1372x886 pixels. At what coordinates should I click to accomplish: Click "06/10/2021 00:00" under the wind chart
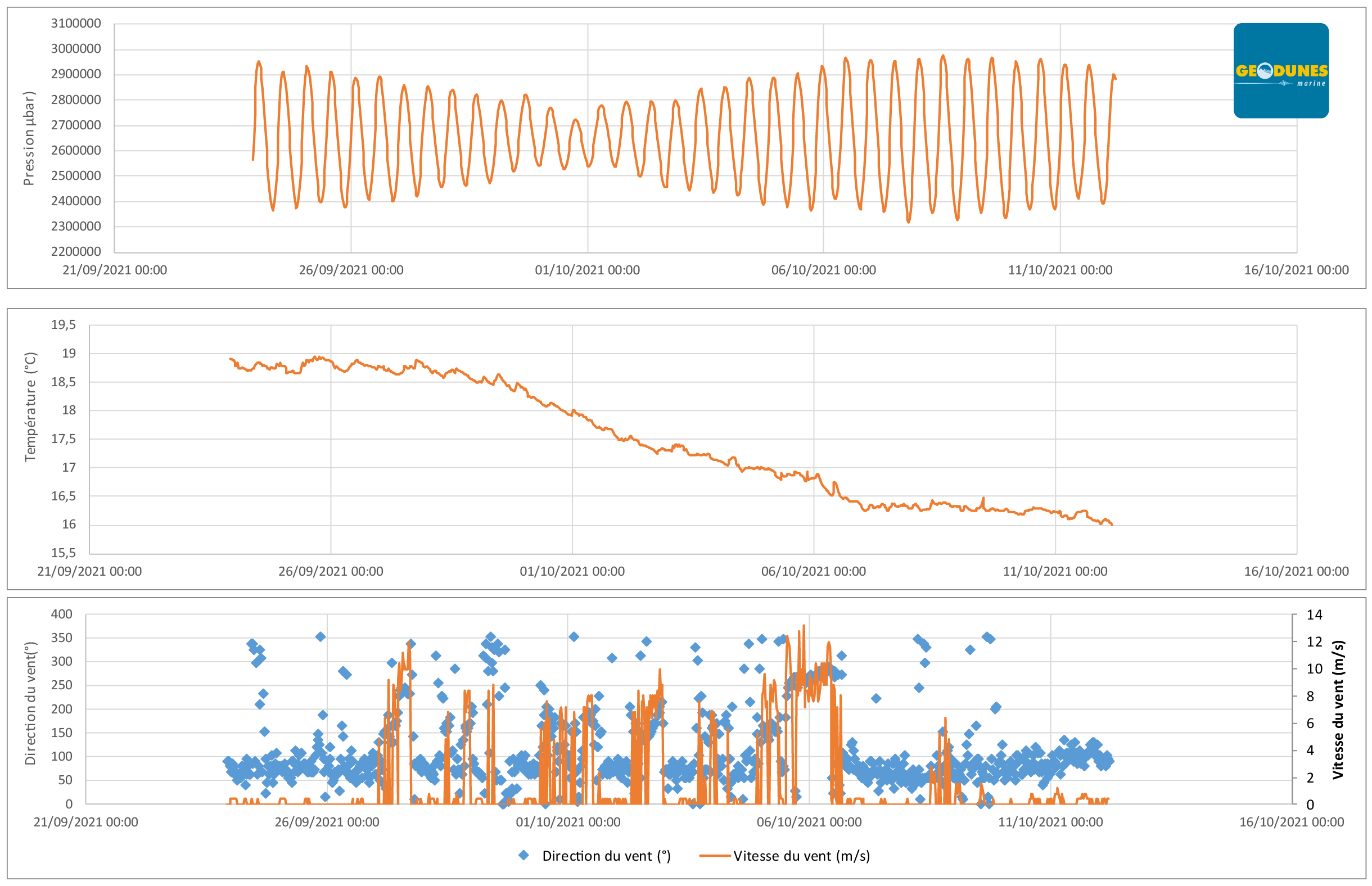[809, 821]
